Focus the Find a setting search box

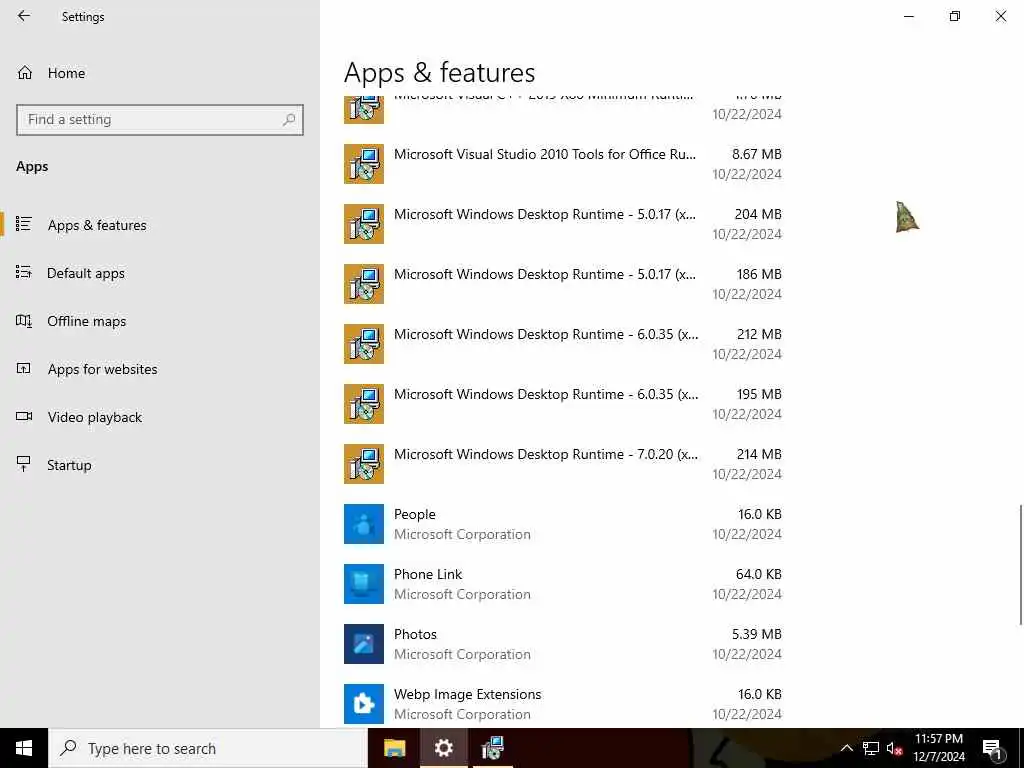pyautogui.click(x=160, y=120)
